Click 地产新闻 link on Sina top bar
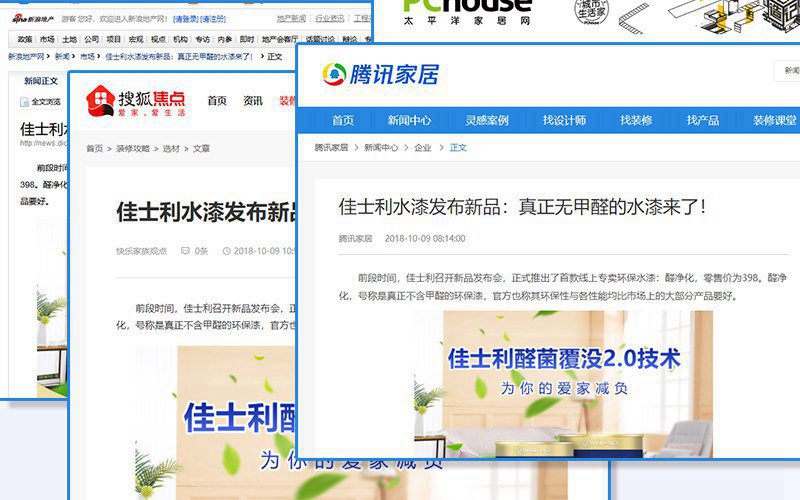800x500 pixels. click(291, 18)
